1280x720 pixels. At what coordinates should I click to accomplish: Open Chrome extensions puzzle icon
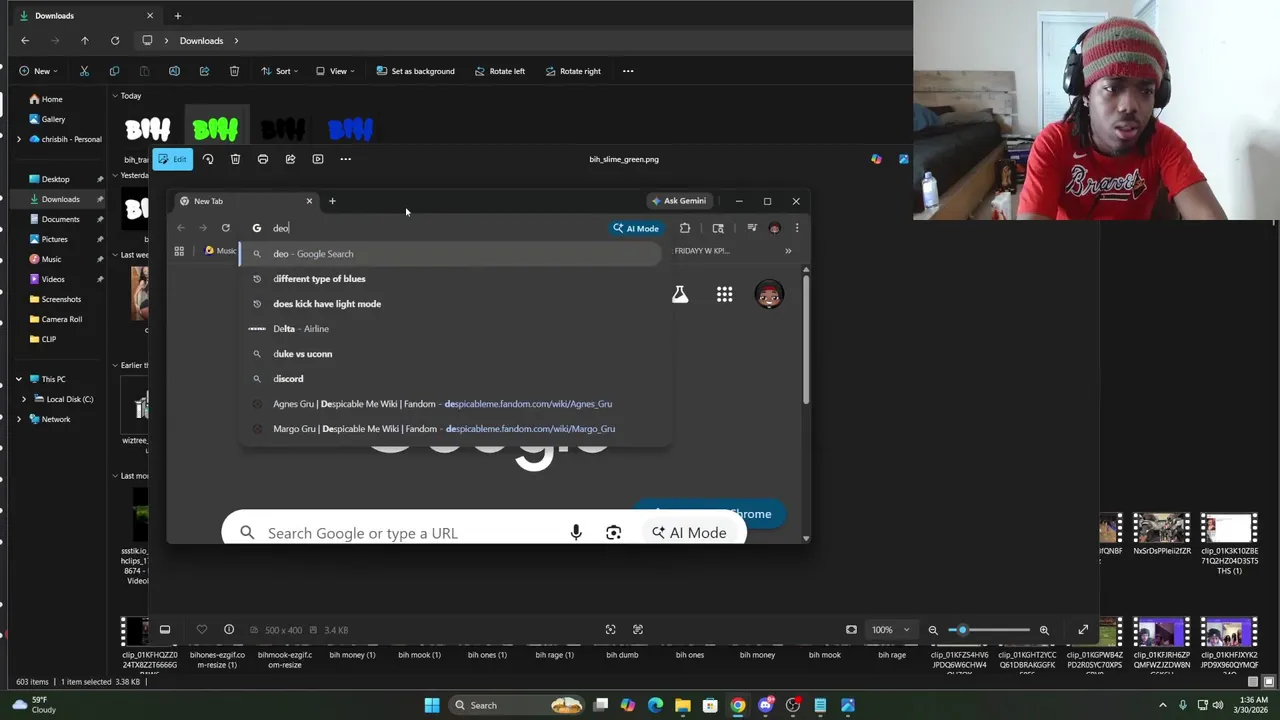point(685,228)
